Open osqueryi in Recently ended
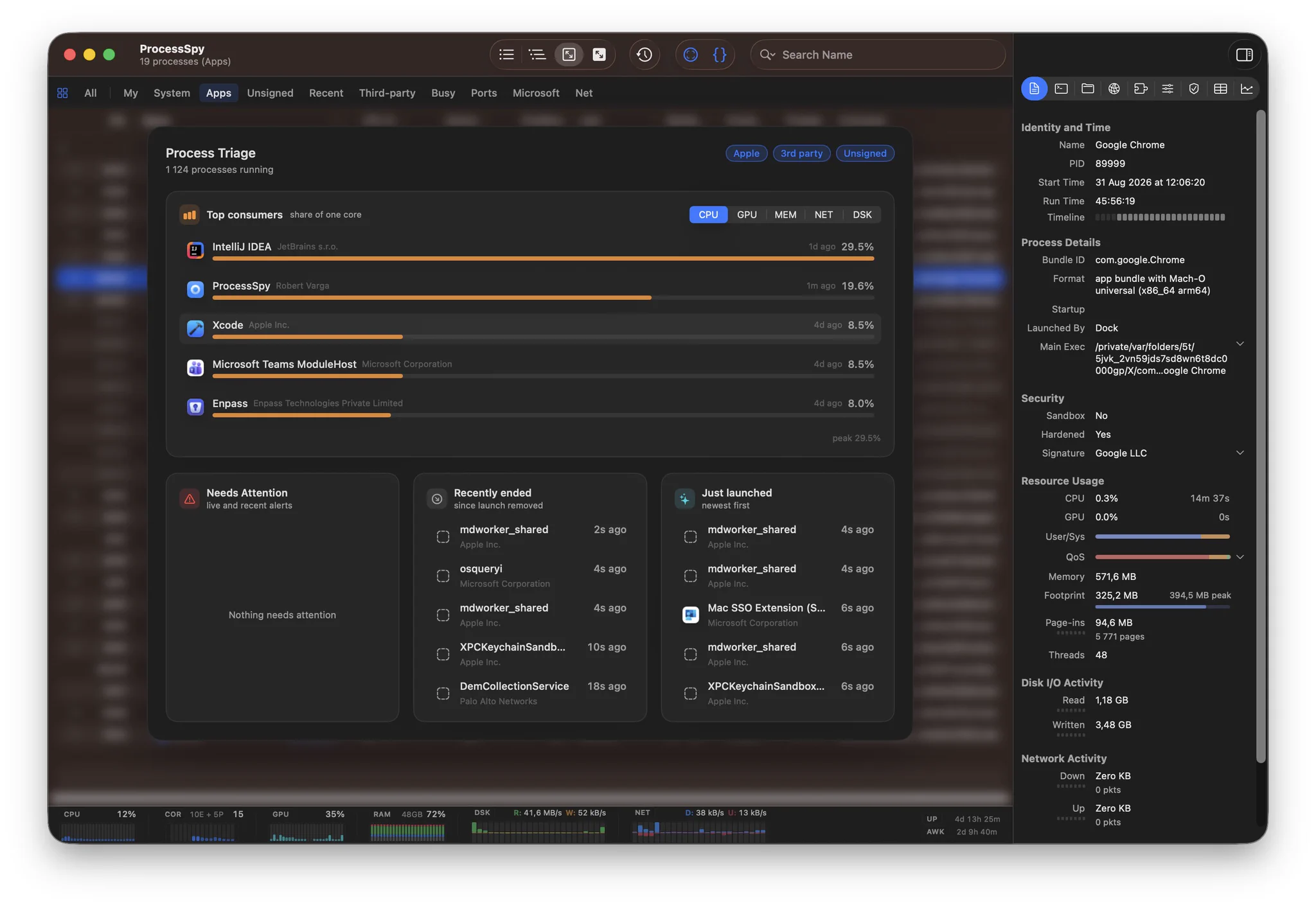The width and height of the screenshot is (1316, 907). (530, 576)
